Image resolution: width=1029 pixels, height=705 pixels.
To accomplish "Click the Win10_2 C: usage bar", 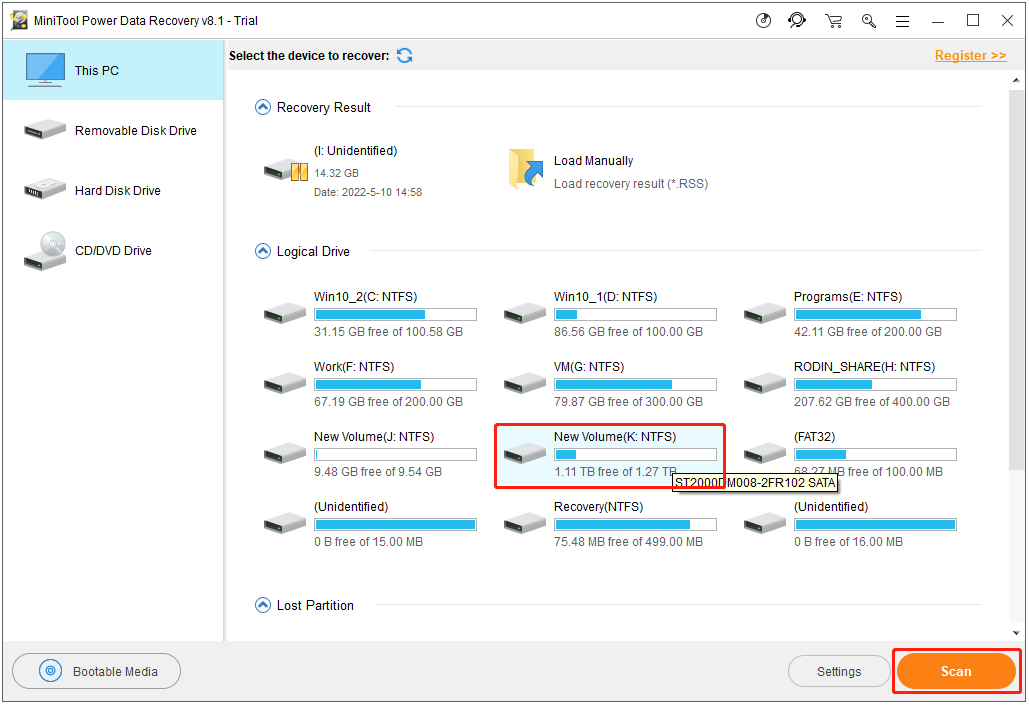I will (x=396, y=314).
